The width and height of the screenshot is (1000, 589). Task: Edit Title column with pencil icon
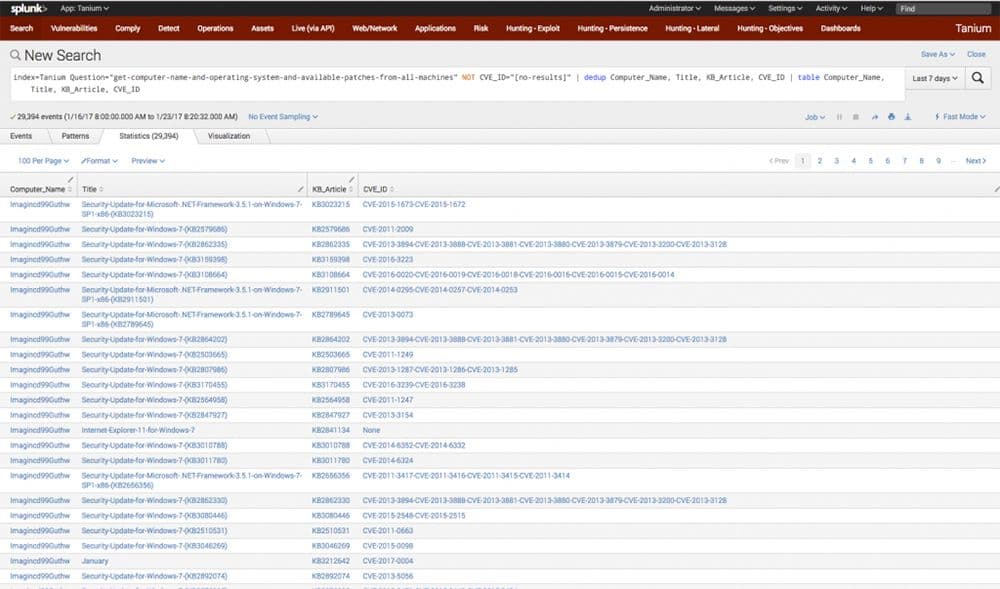tap(300, 189)
